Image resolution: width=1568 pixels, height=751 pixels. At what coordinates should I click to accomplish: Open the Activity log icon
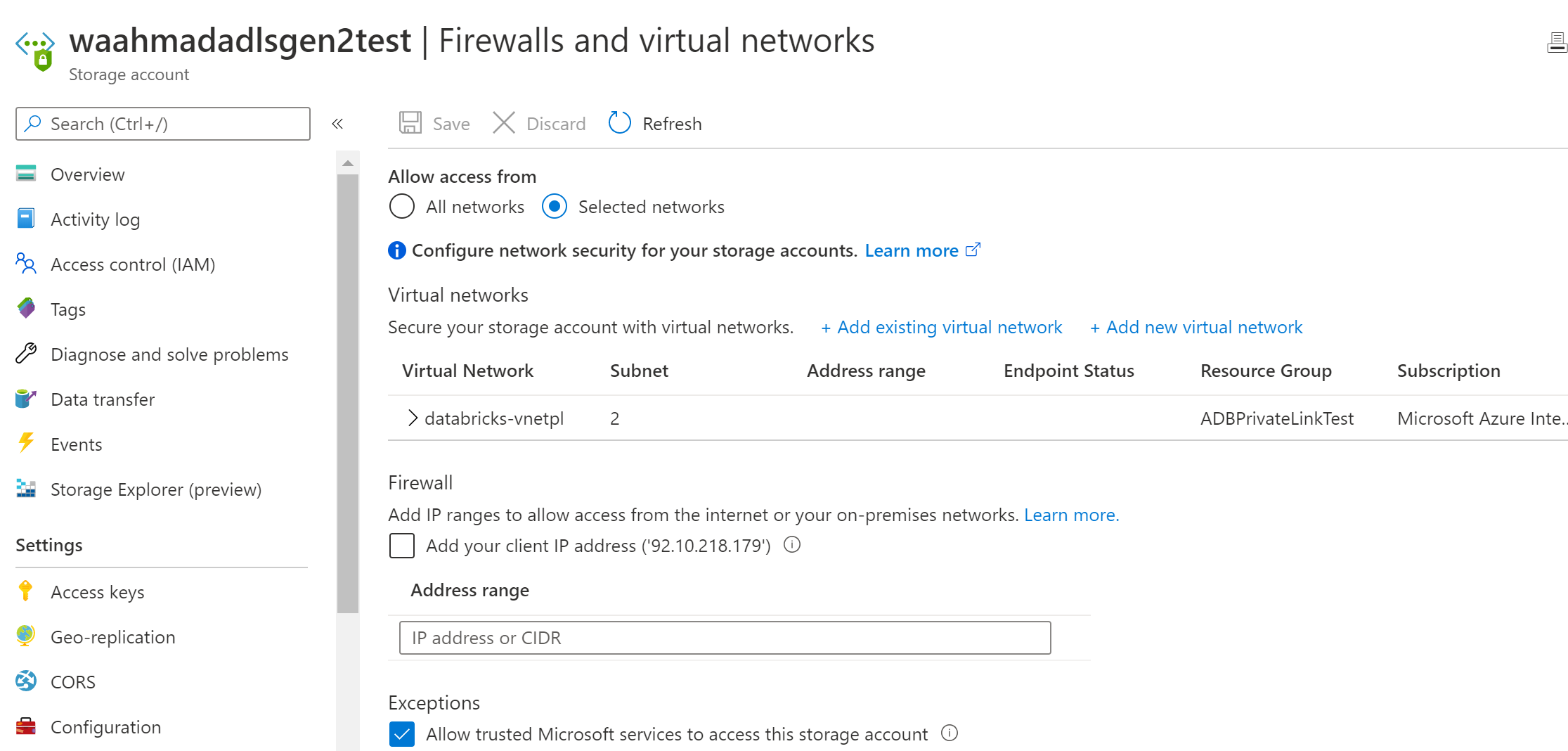tap(25, 219)
